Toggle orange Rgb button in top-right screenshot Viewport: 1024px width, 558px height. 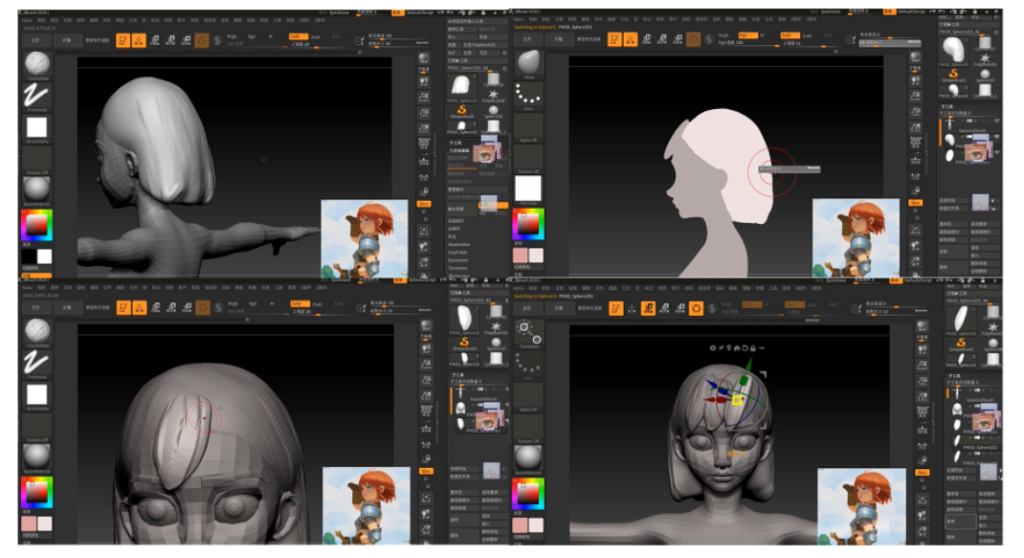click(747, 35)
